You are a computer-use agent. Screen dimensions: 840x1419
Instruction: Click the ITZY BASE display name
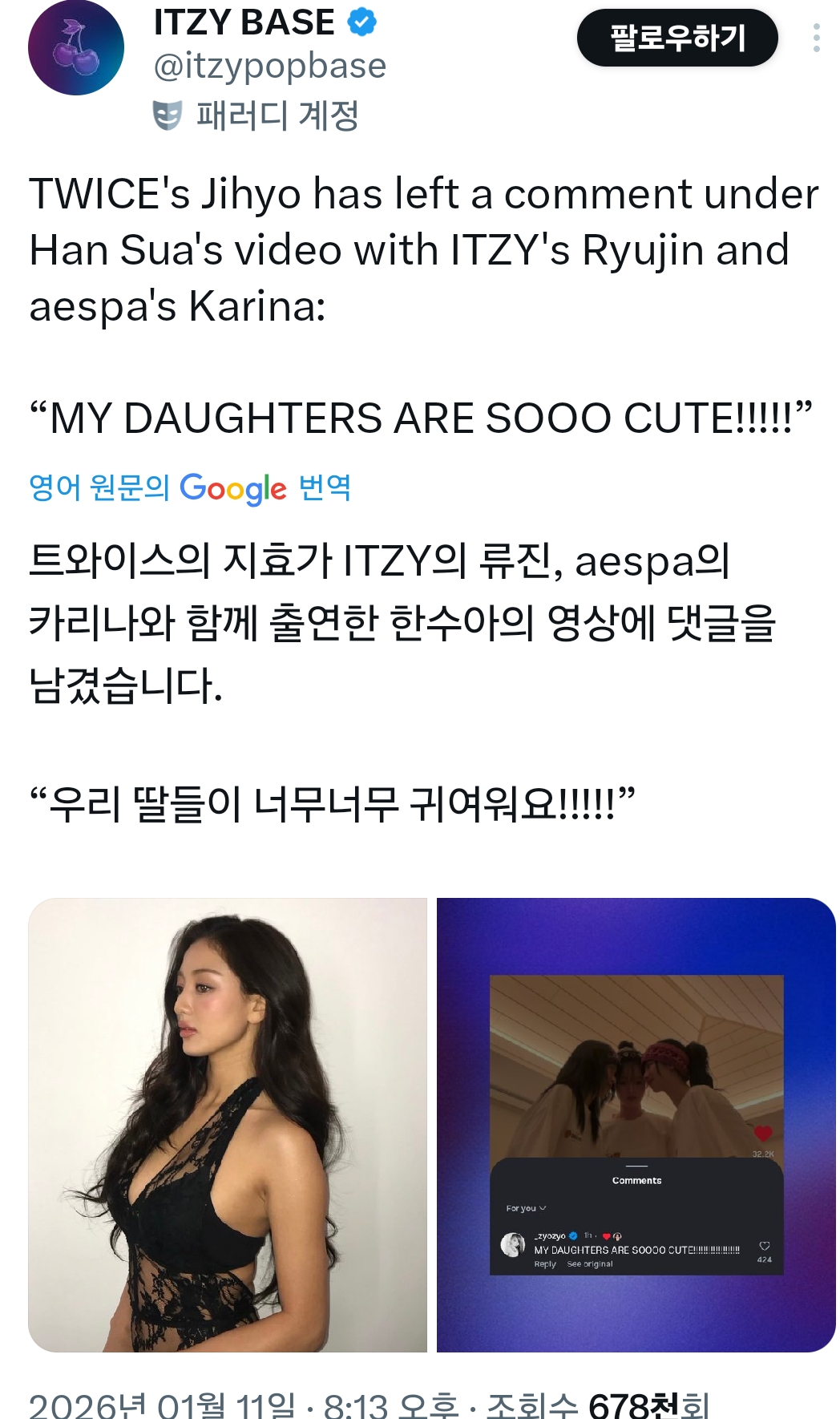tap(244, 22)
